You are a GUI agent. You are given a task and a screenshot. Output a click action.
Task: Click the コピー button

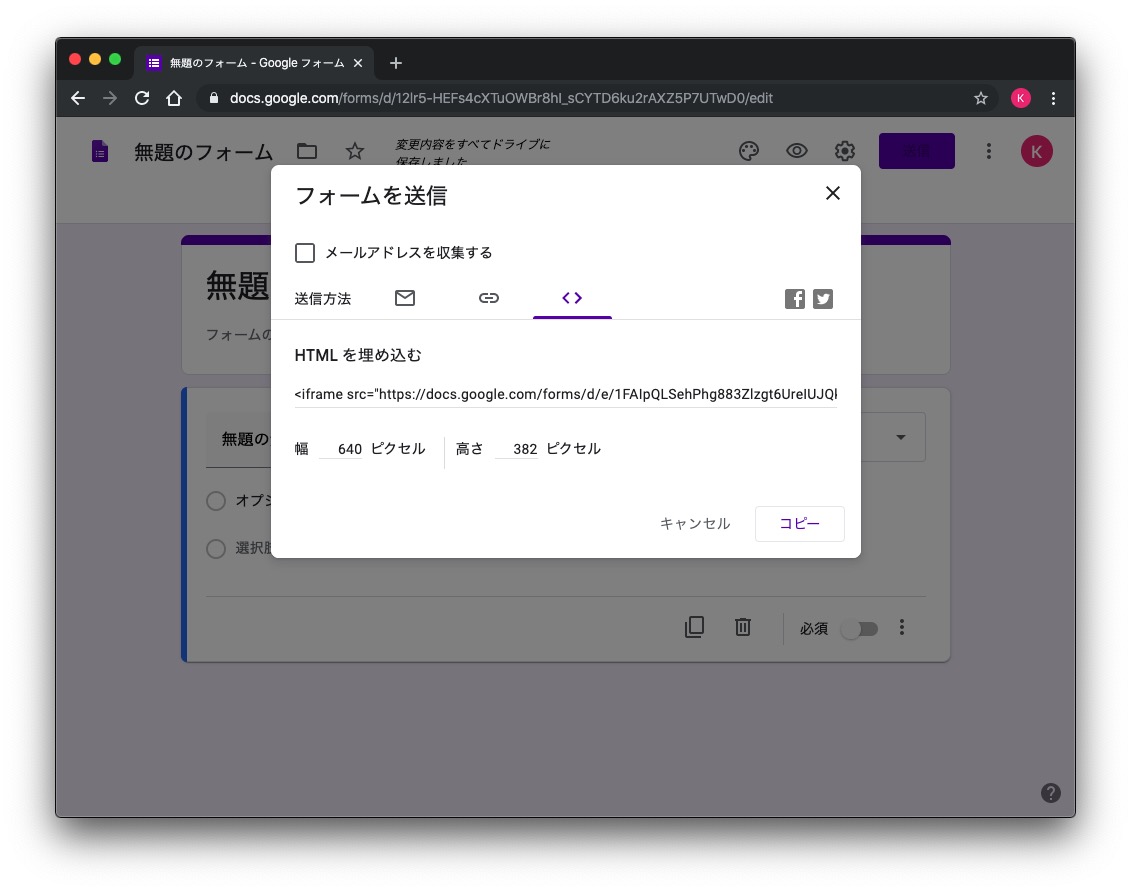(799, 524)
